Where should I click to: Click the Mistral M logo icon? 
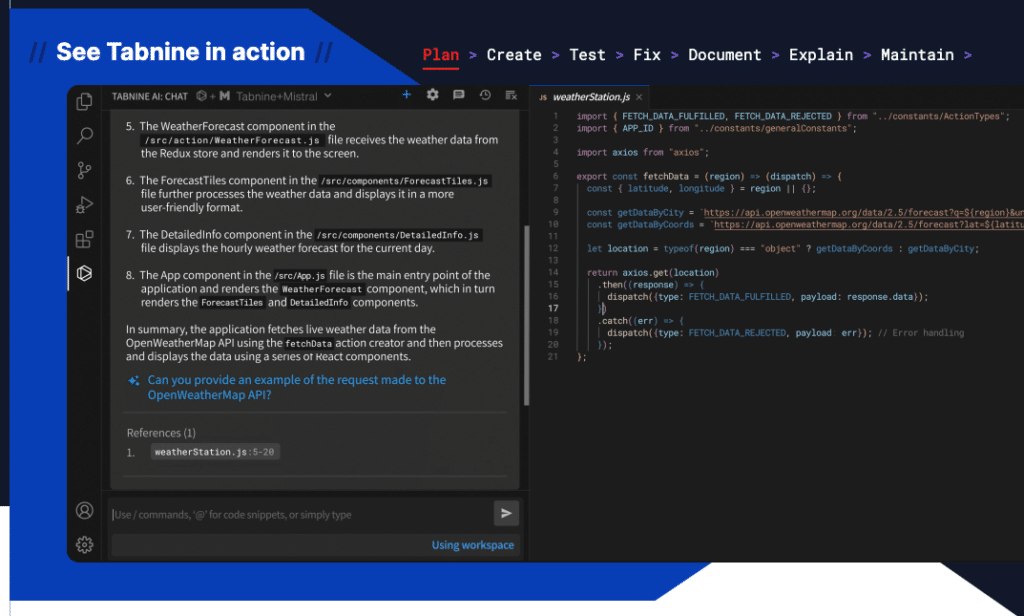225,96
